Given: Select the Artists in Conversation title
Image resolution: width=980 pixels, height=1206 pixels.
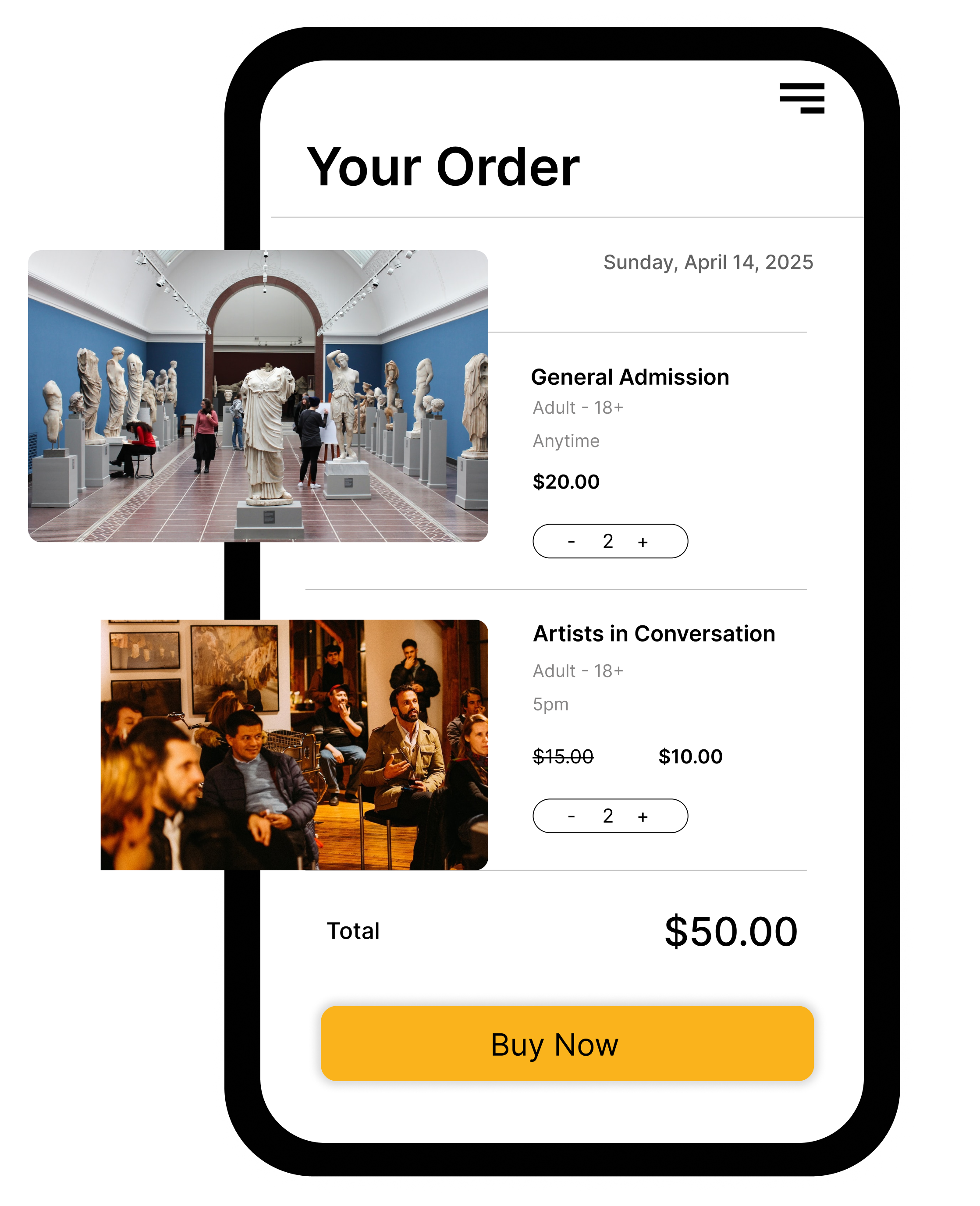Looking at the screenshot, I should 654,634.
